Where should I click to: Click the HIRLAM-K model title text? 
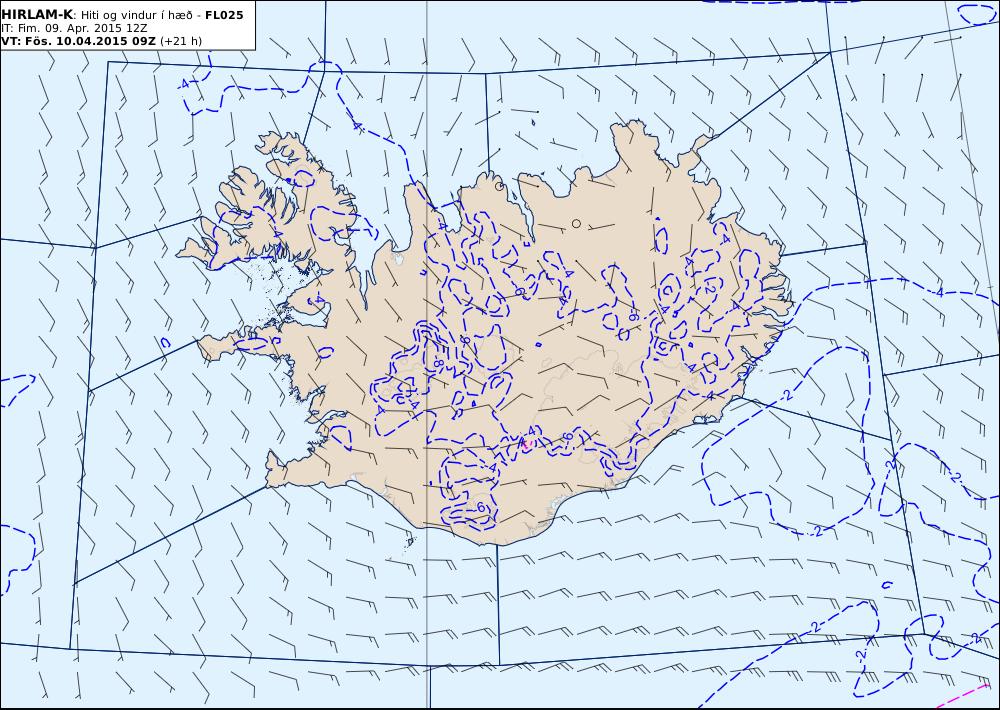click(37, 15)
